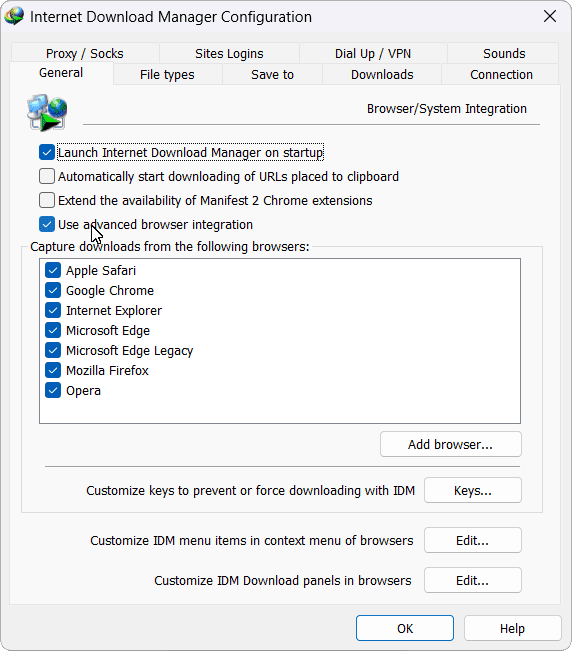Click the Browser/System Integration globe icon
The height and width of the screenshot is (651, 572).
[x=47, y=112]
